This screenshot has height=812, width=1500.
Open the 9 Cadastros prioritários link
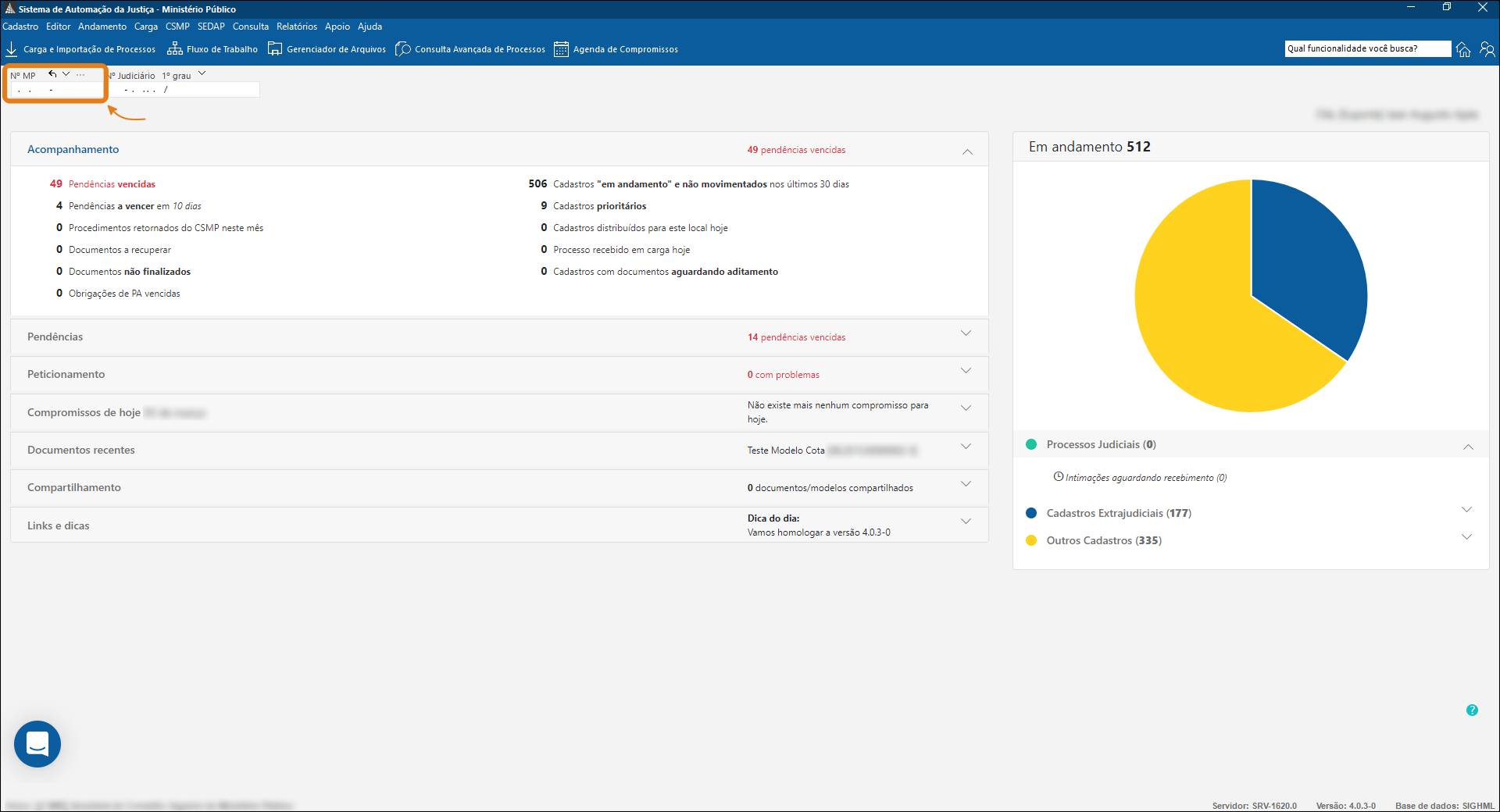click(594, 206)
